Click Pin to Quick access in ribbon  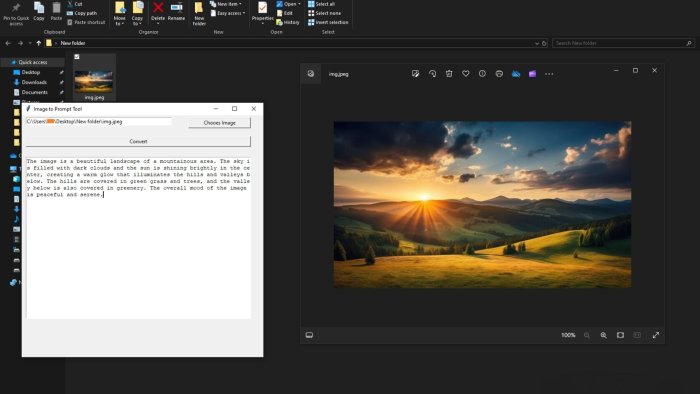click(x=16, y=13)
